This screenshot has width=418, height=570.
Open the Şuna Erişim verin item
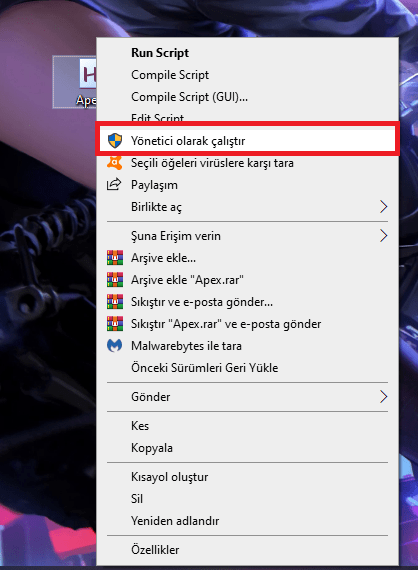point(247,236)
